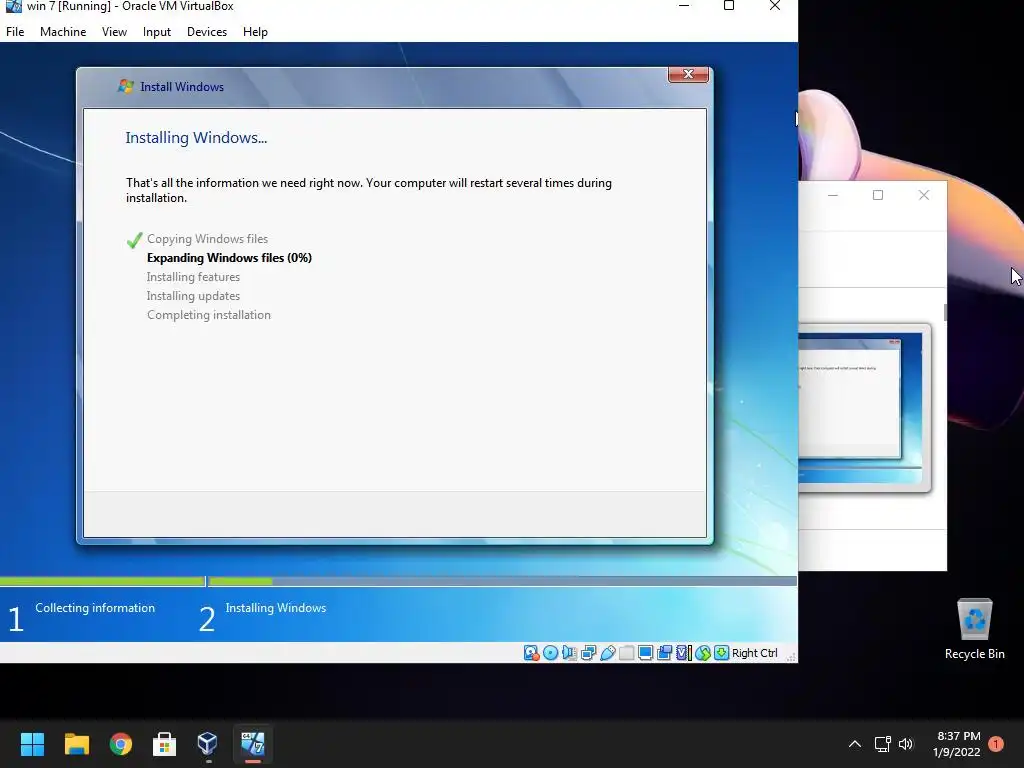The width and height of the screenshot is (1024, 768).
Task: Click the running win 7 VM taskbar icon
Action: tap(253, 744)
